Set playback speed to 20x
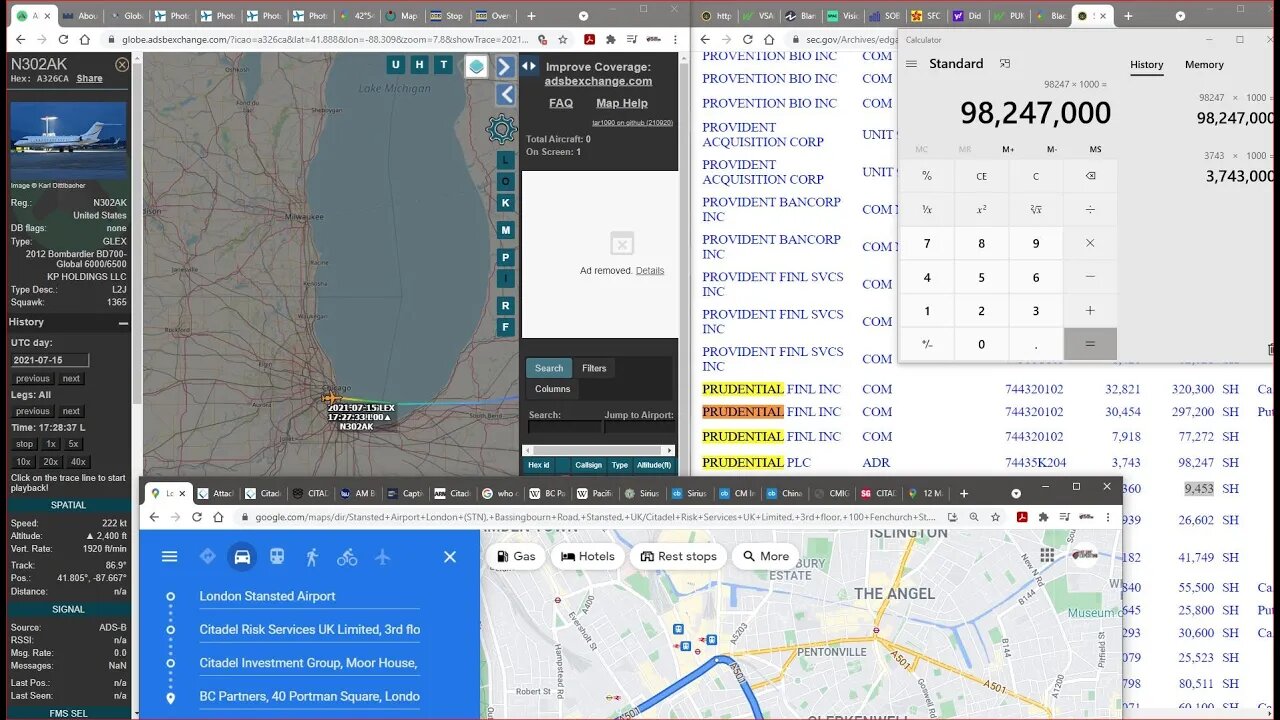The height and width of the screenshot is (720, 1280). (x=50, y=462)
